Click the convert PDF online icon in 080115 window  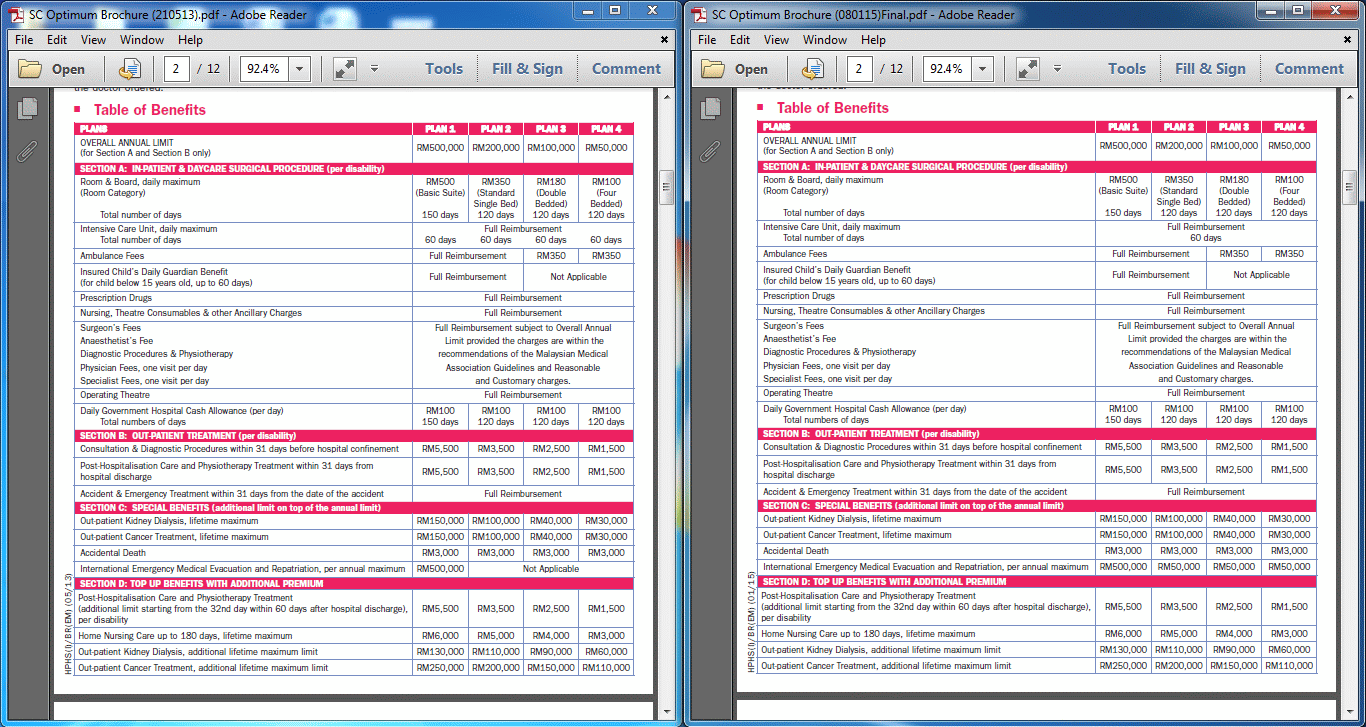click(x=813, y=69)
